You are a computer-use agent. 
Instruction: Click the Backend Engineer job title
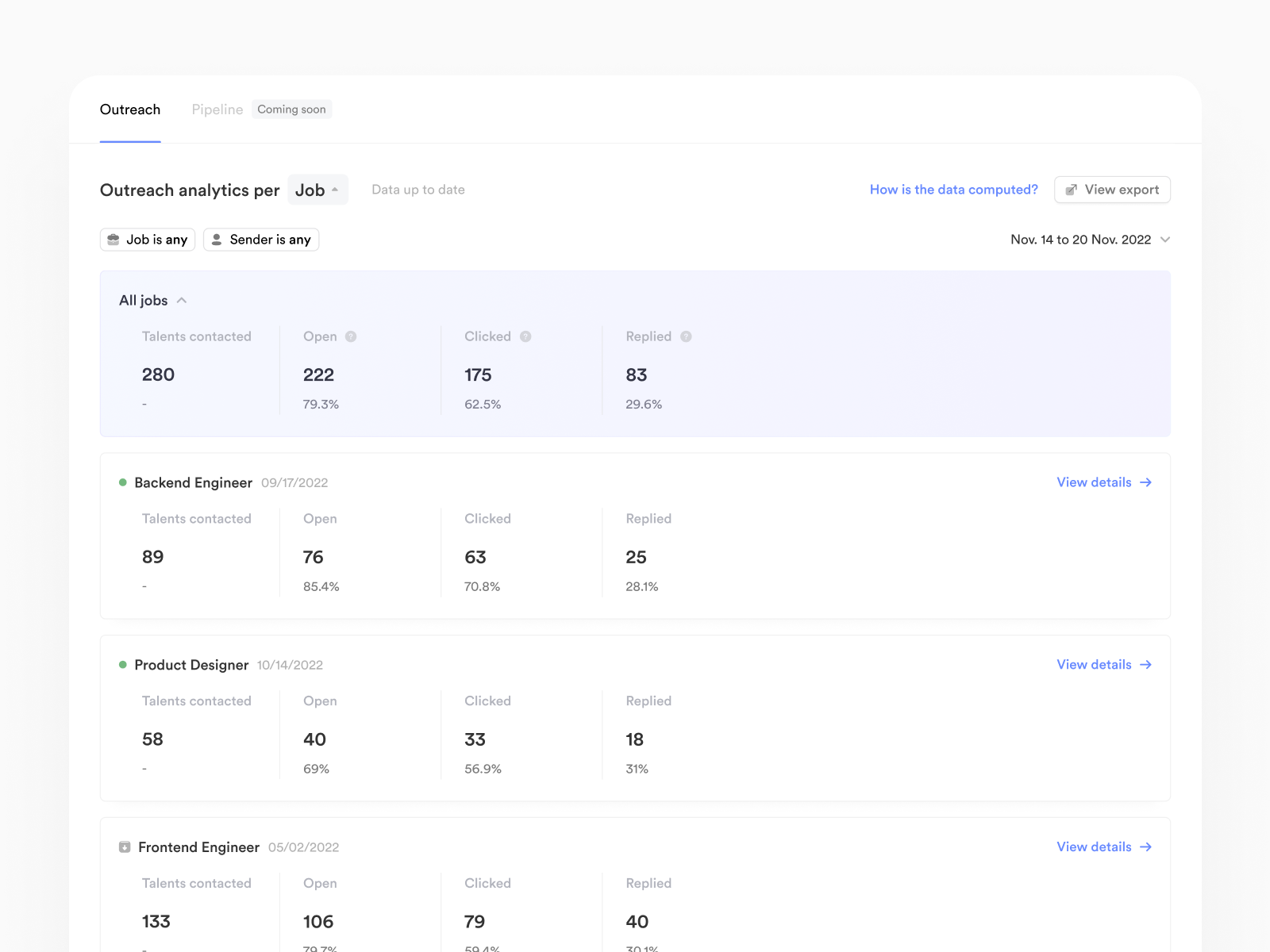(x=193, y=482)
